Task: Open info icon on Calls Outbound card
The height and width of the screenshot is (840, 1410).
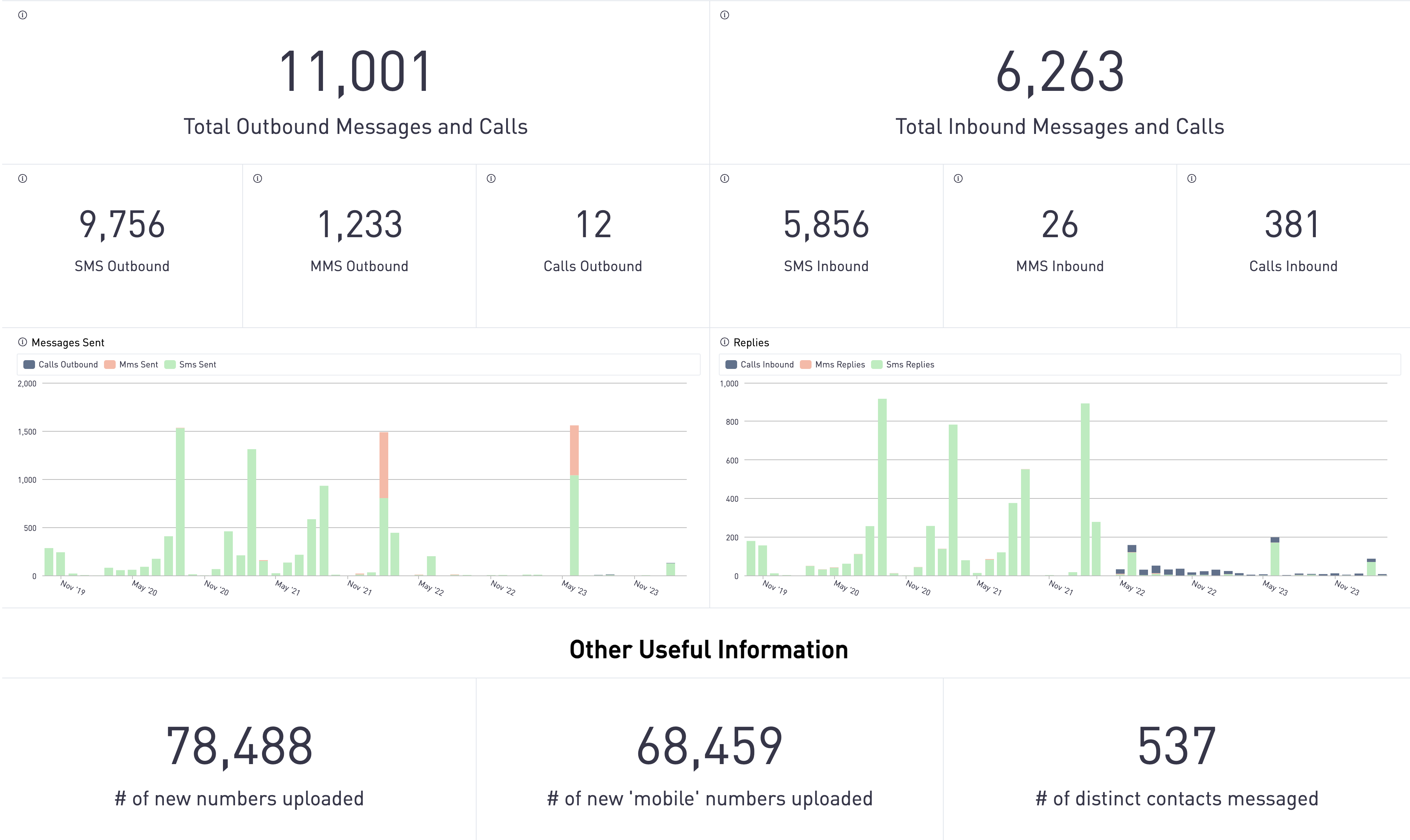Action: 491,179
